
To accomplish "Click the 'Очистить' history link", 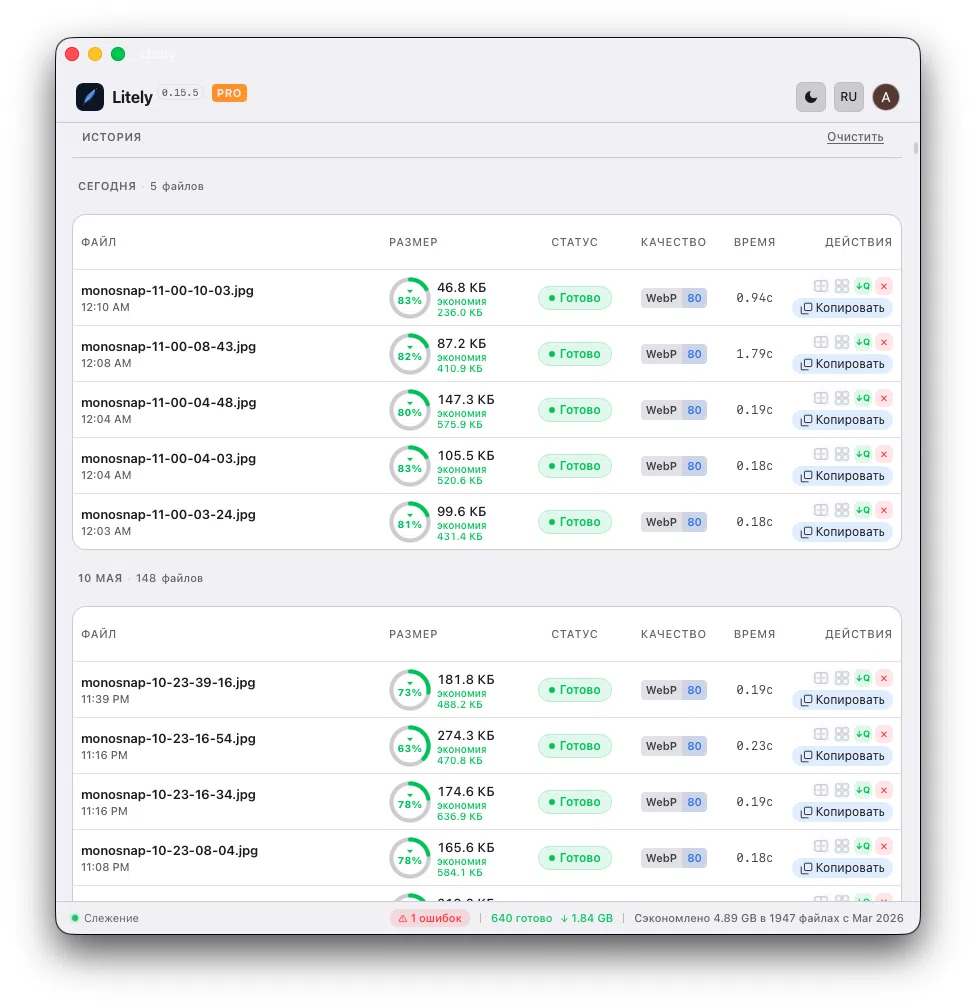I will pos(854,137).
